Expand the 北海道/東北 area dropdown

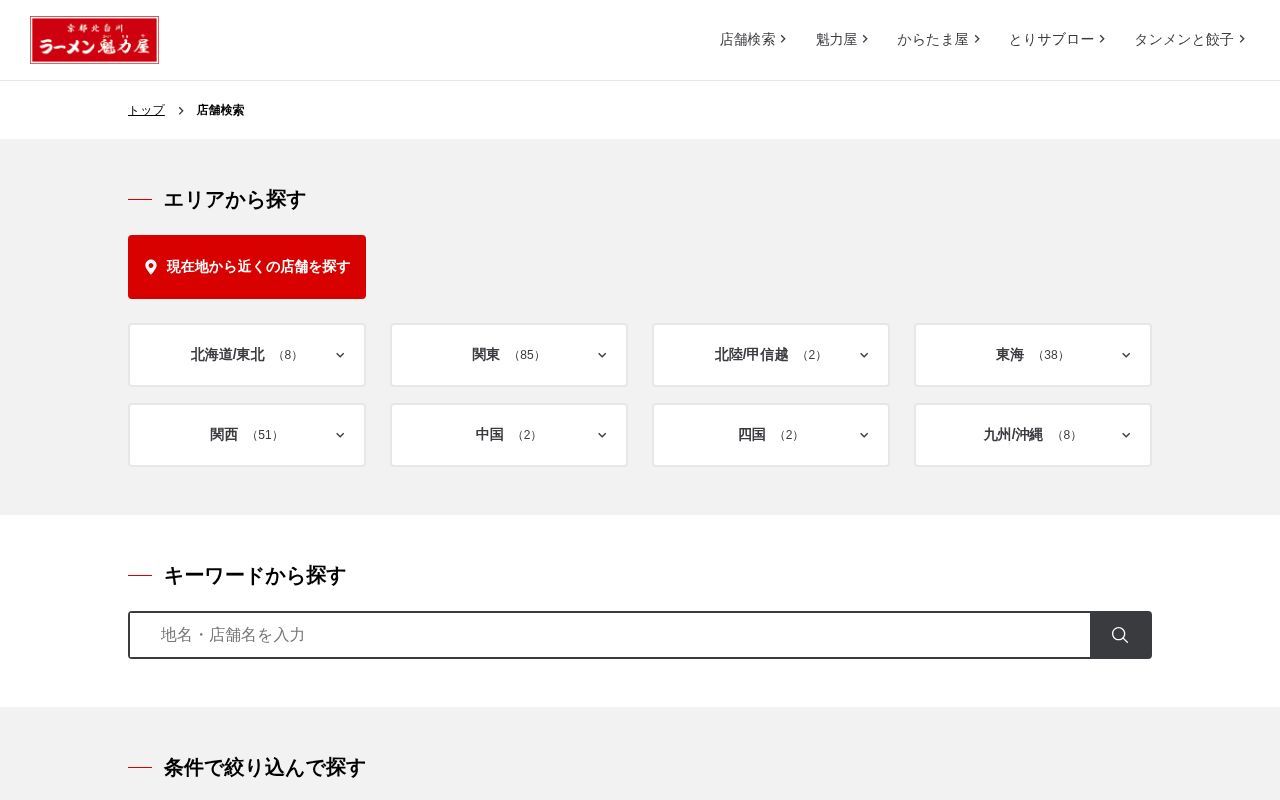247,355
